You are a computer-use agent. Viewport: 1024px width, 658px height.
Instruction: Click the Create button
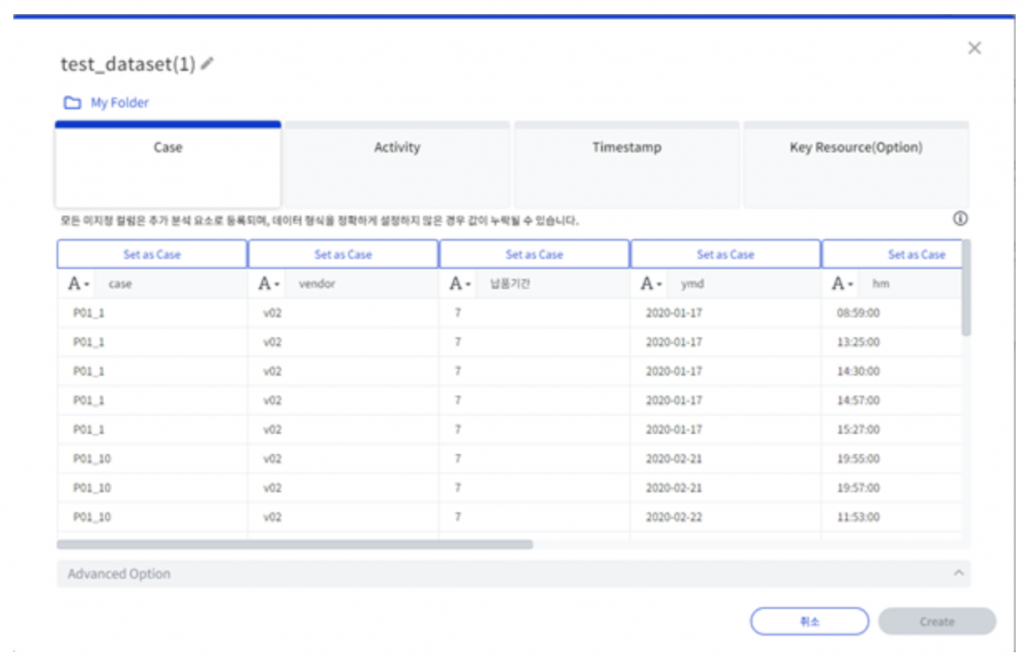[x=936, y=621]
